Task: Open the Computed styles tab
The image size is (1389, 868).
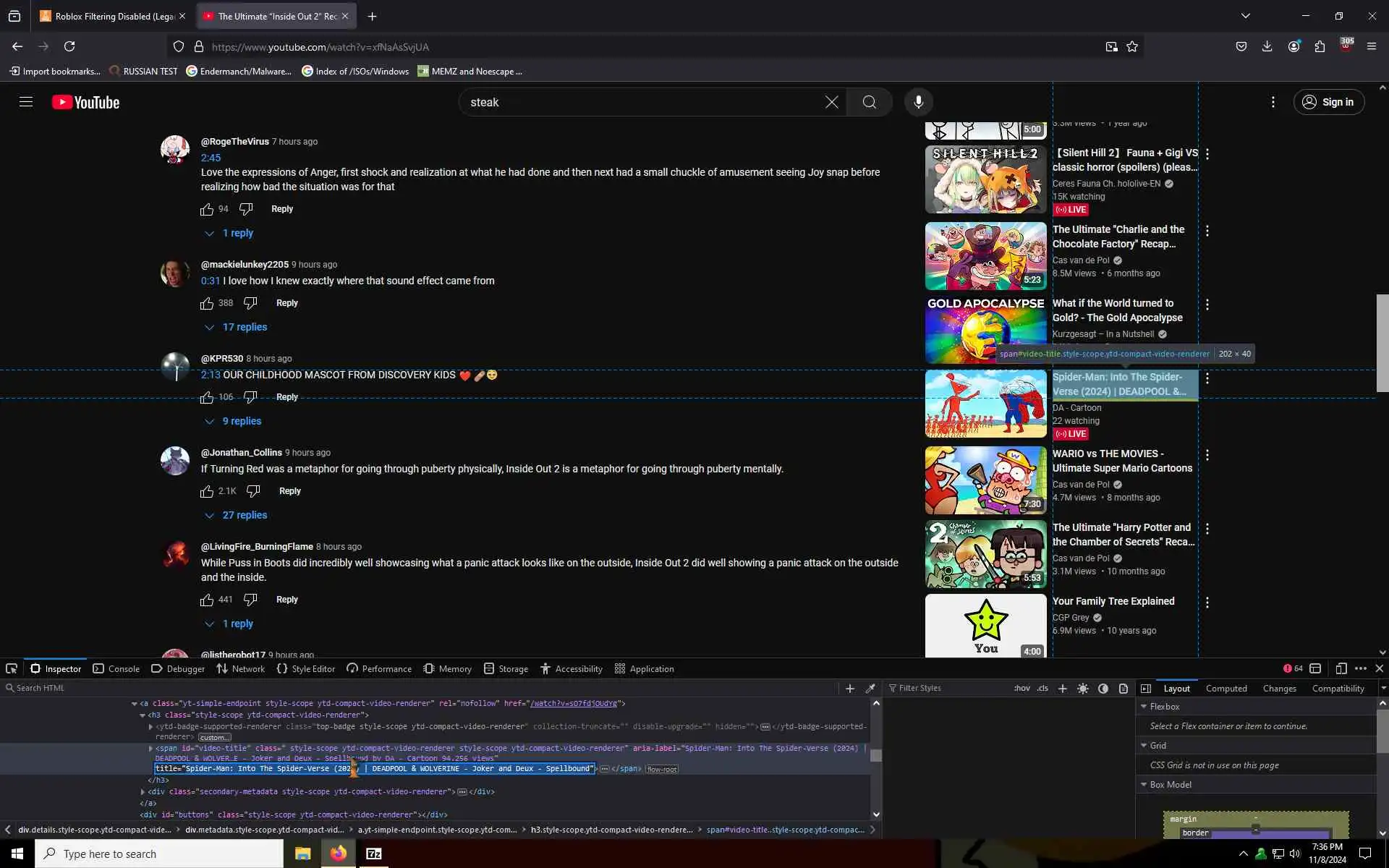Action: pyautogui.click(x=1226, y=689)
